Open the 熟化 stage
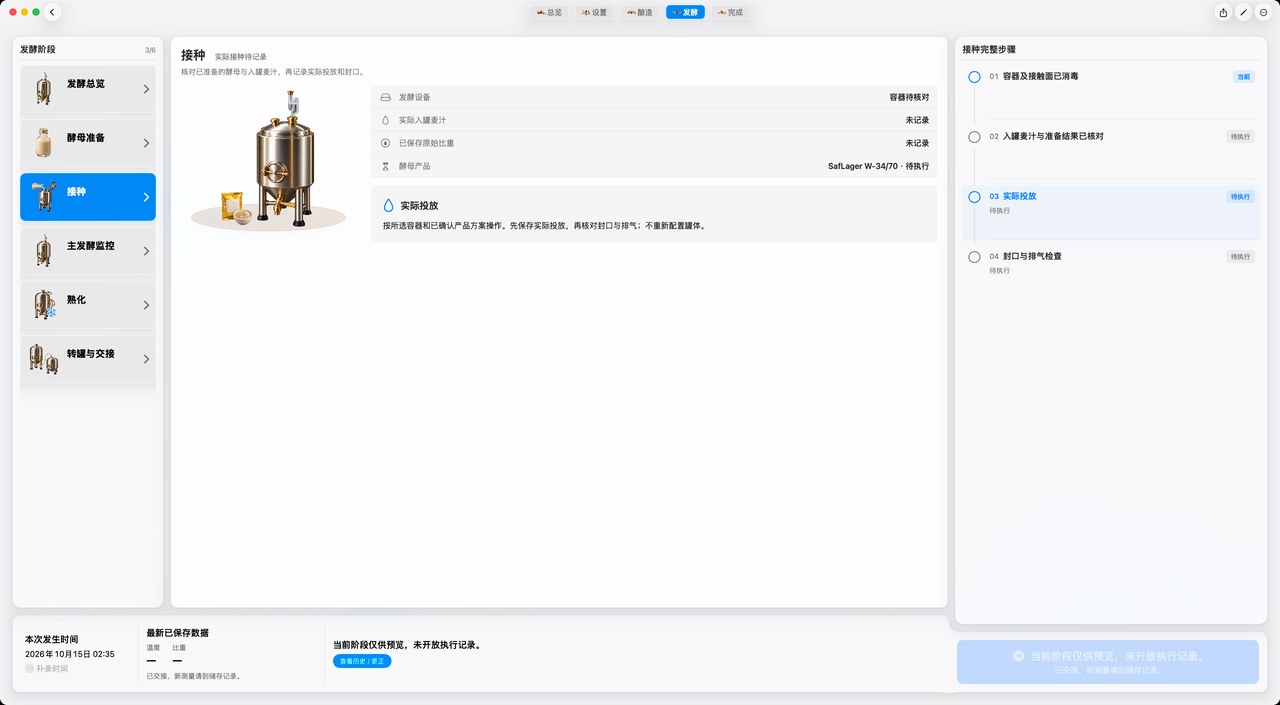 point(88,304)
